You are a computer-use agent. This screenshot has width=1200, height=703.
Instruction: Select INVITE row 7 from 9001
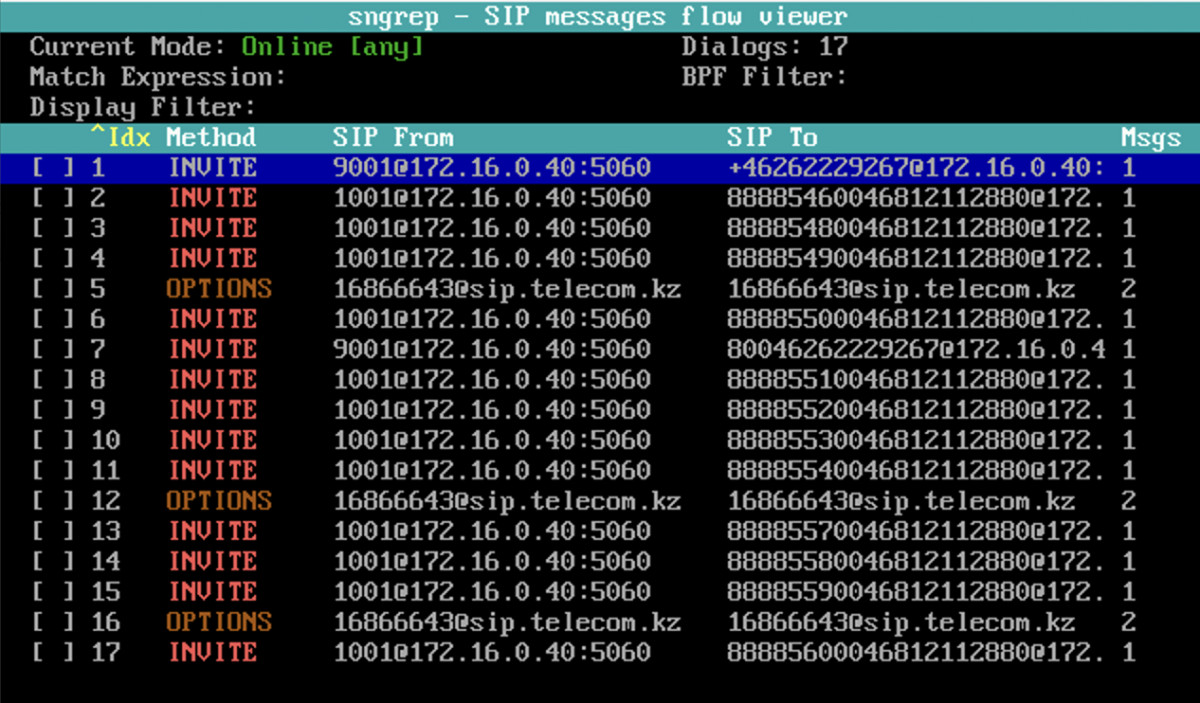point(600,350)
